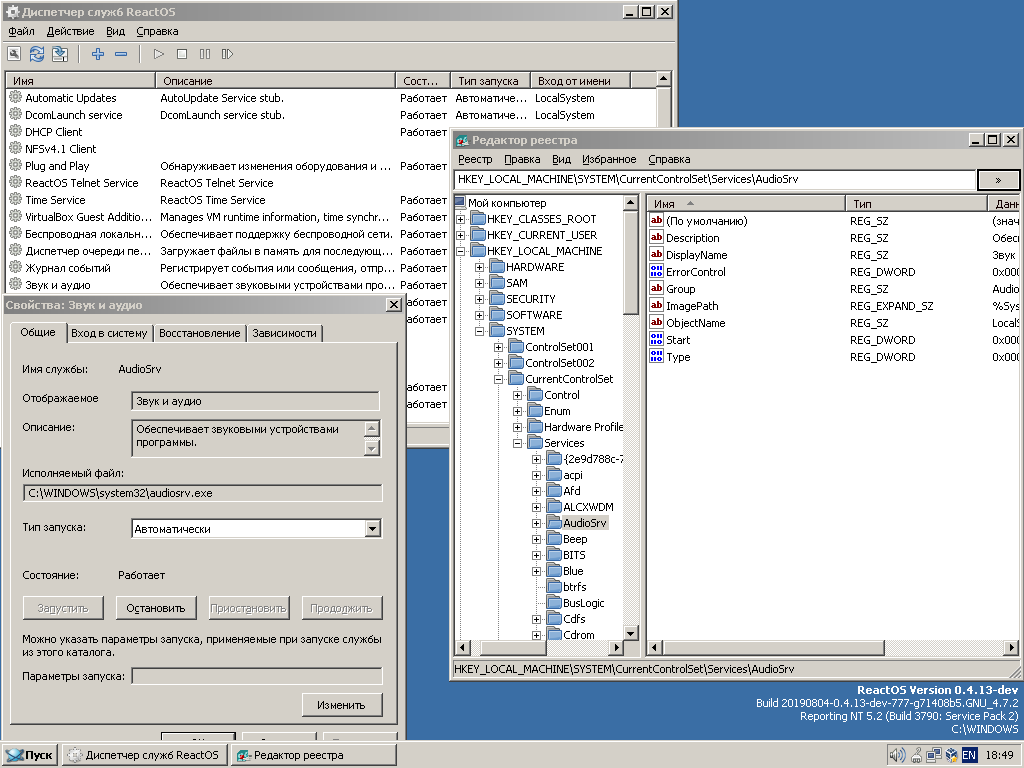Expand ControlSet001 registry key
This screenshot has width=1024, height=768.
point(498,347)
